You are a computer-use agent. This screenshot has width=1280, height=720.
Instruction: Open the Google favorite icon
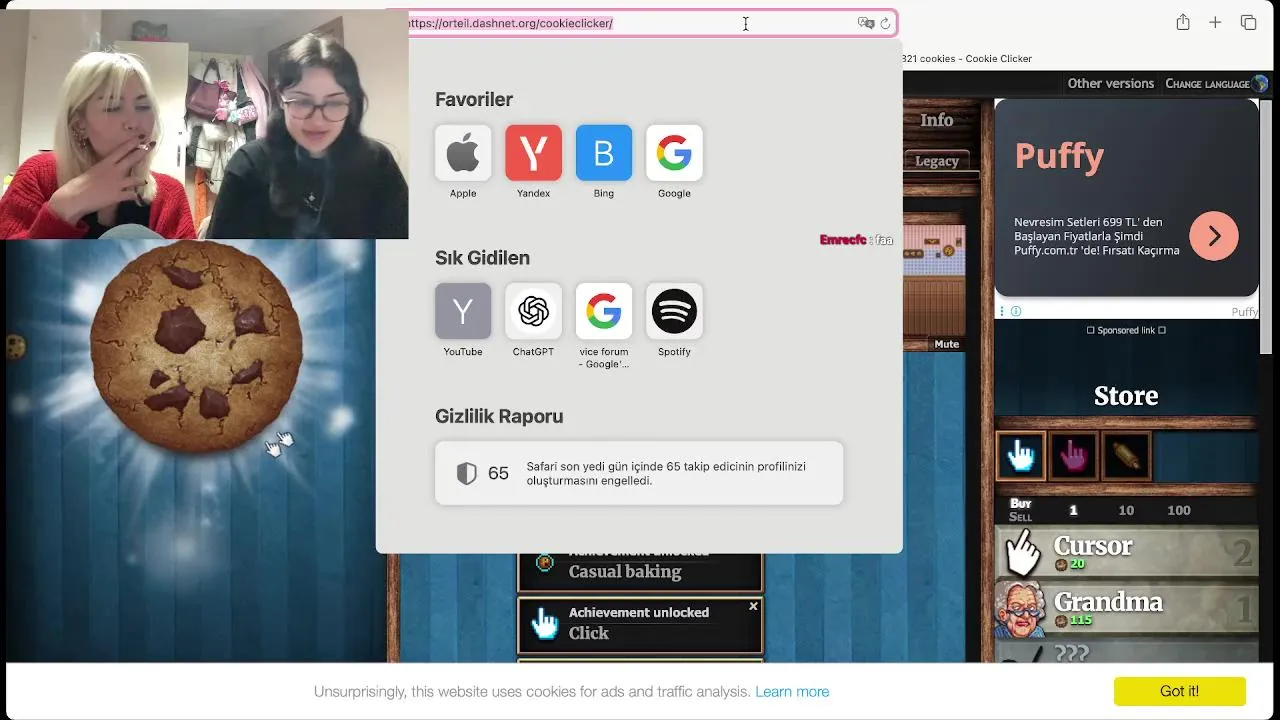(674, 153)
